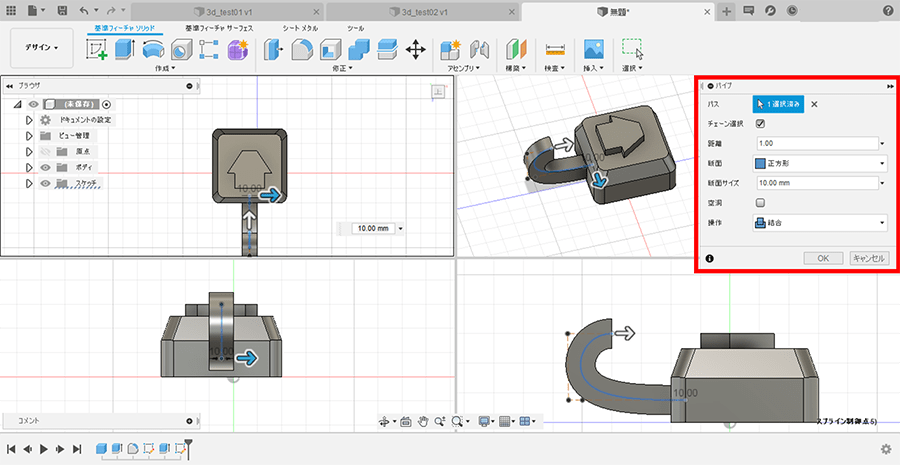Screen dimensions: 900x465
Task: Select the Revolve tool icon
Action: 153,49
